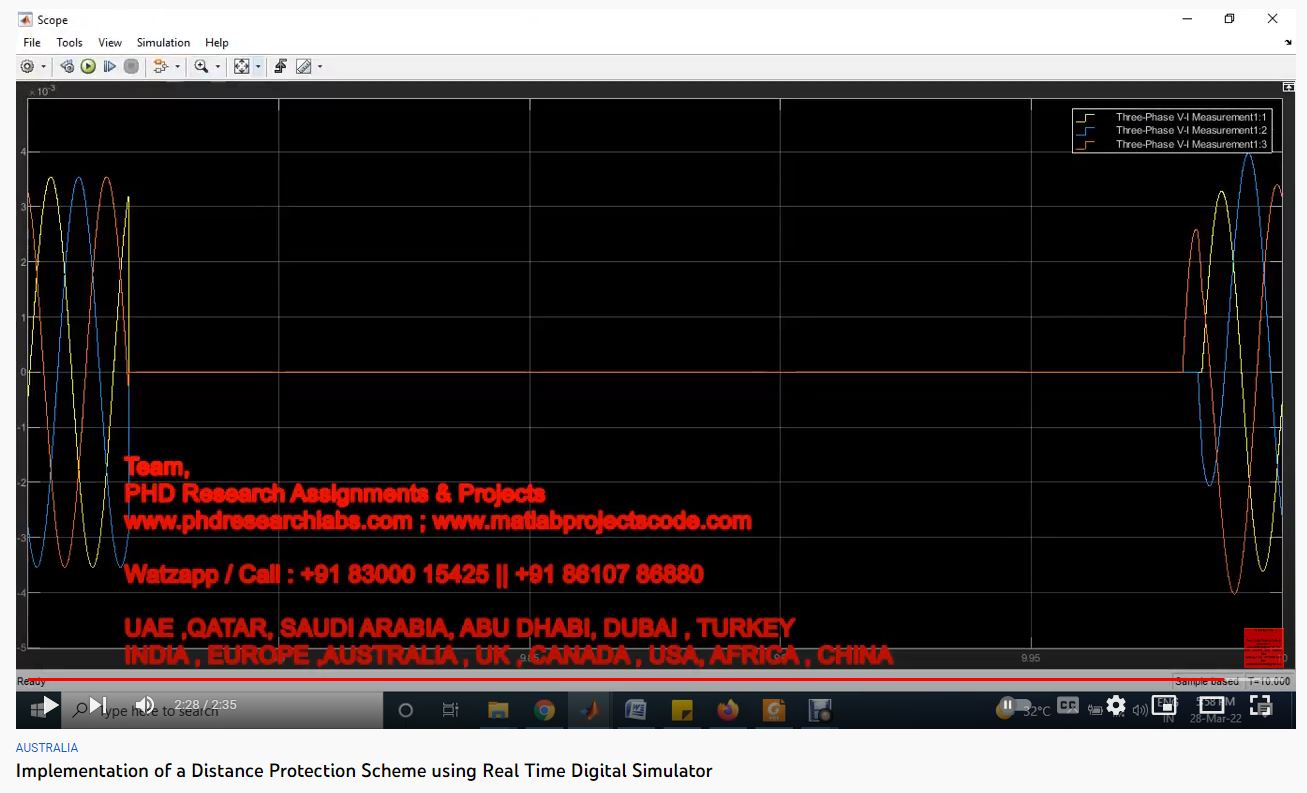
Task: Close the Scope window
Action: pyautogui.click(x=1272, y=19)
